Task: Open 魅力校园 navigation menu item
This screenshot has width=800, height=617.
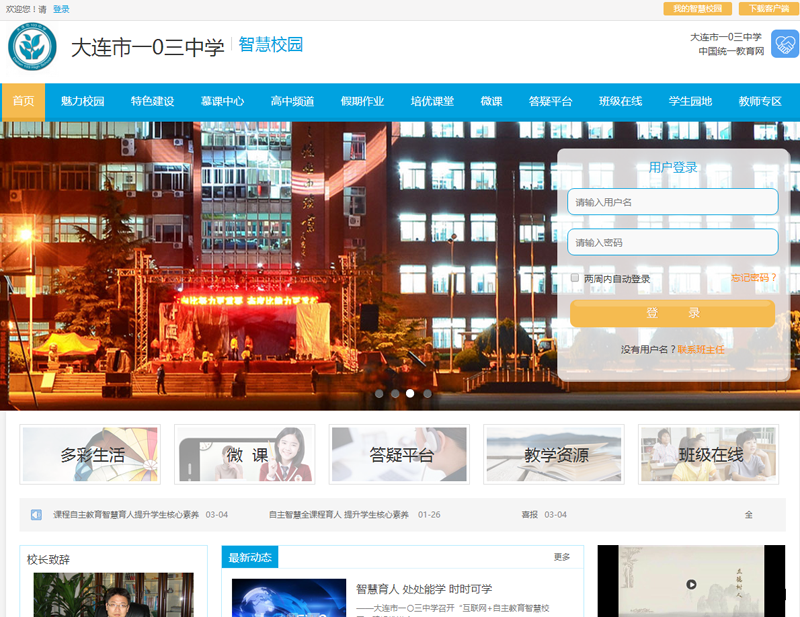Action: pyautogui.click(x=82, y=101)
